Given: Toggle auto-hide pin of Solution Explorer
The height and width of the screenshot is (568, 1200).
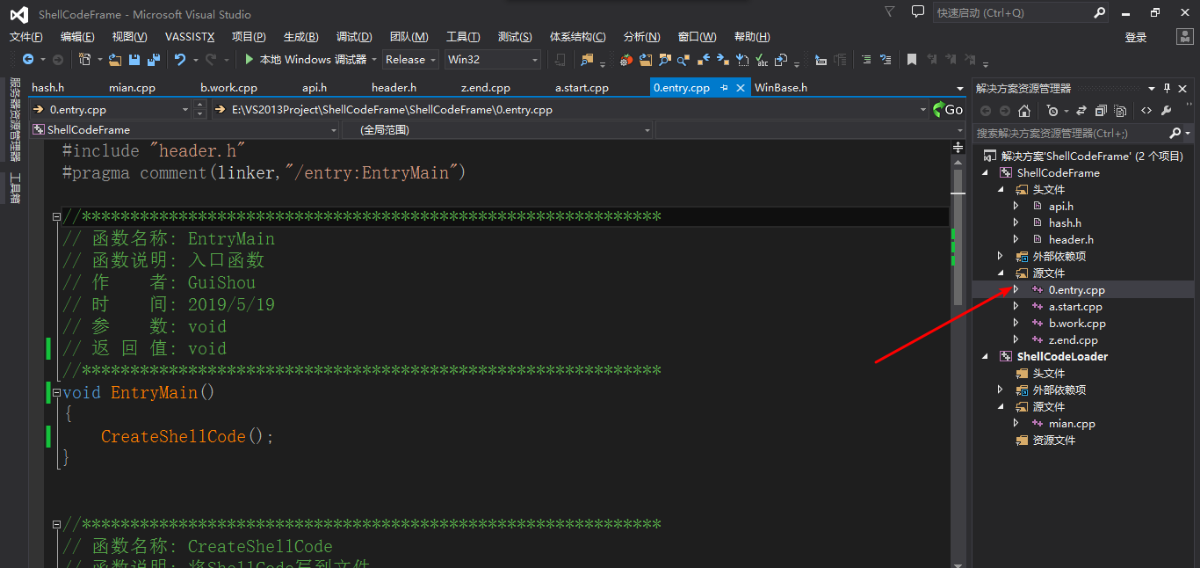Looking at the screenshot, I should (1166, 88).
